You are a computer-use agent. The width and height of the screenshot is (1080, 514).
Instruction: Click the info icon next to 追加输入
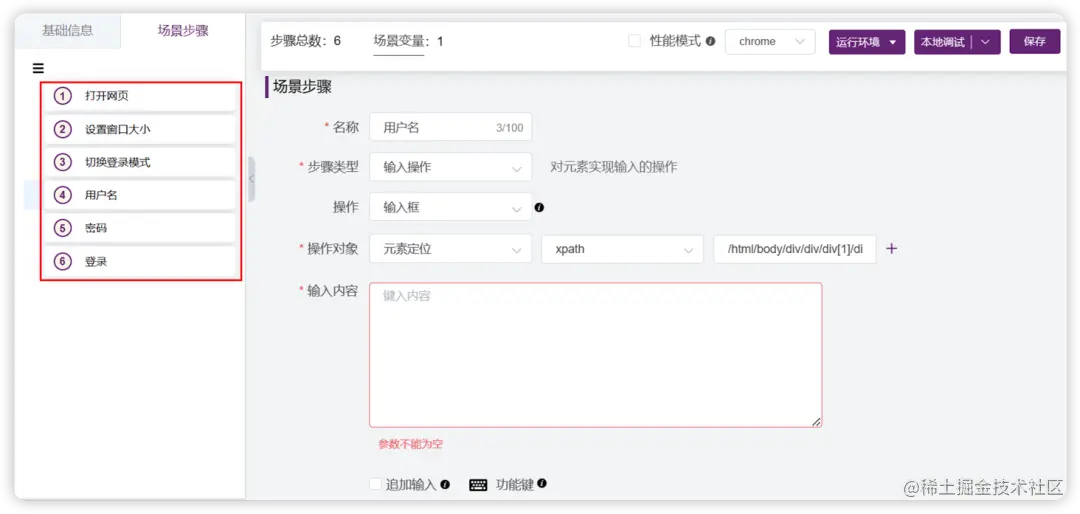pos(445,484)
